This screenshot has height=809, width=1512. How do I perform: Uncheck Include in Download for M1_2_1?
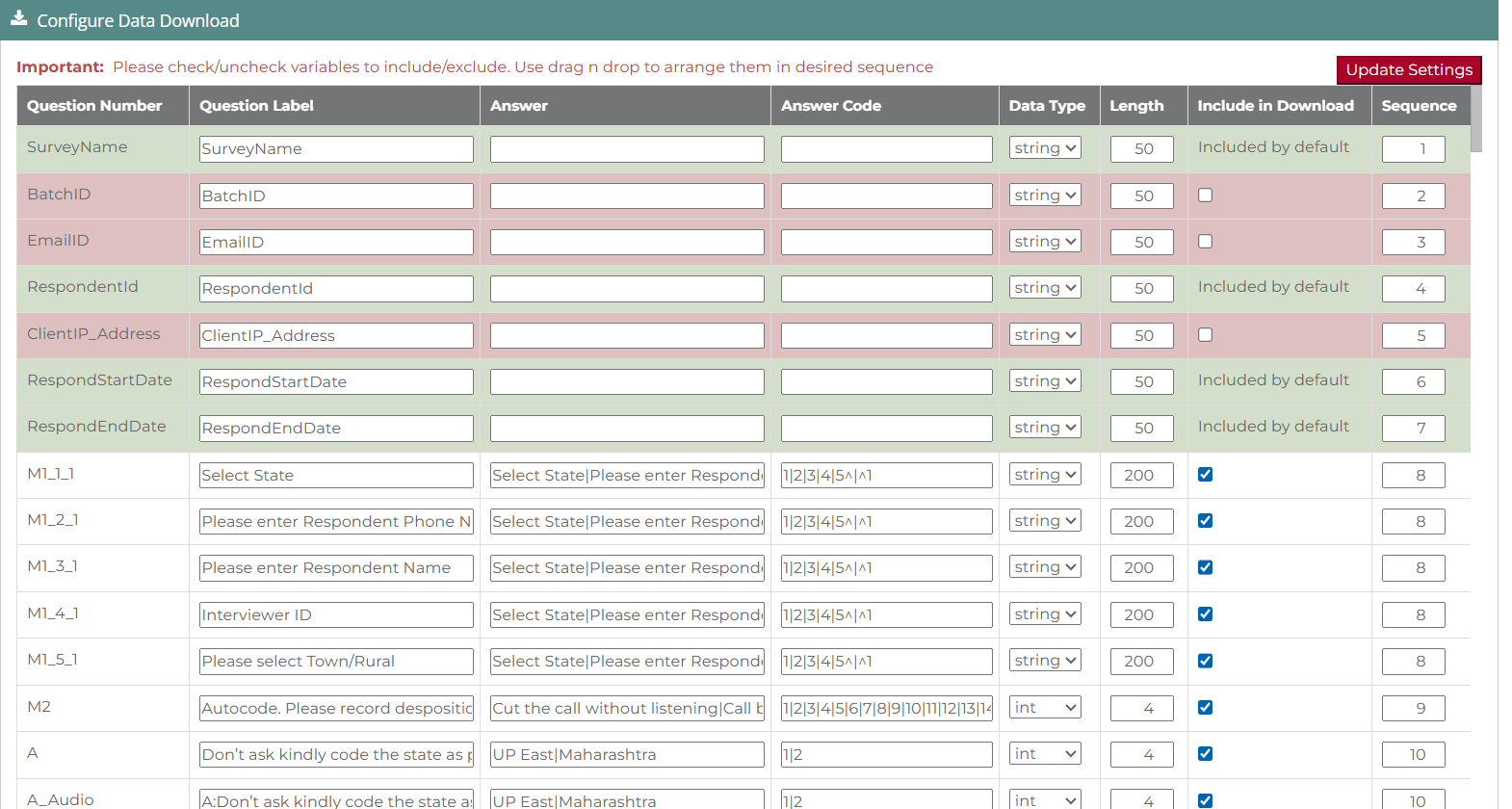[x=1205, y=521]
